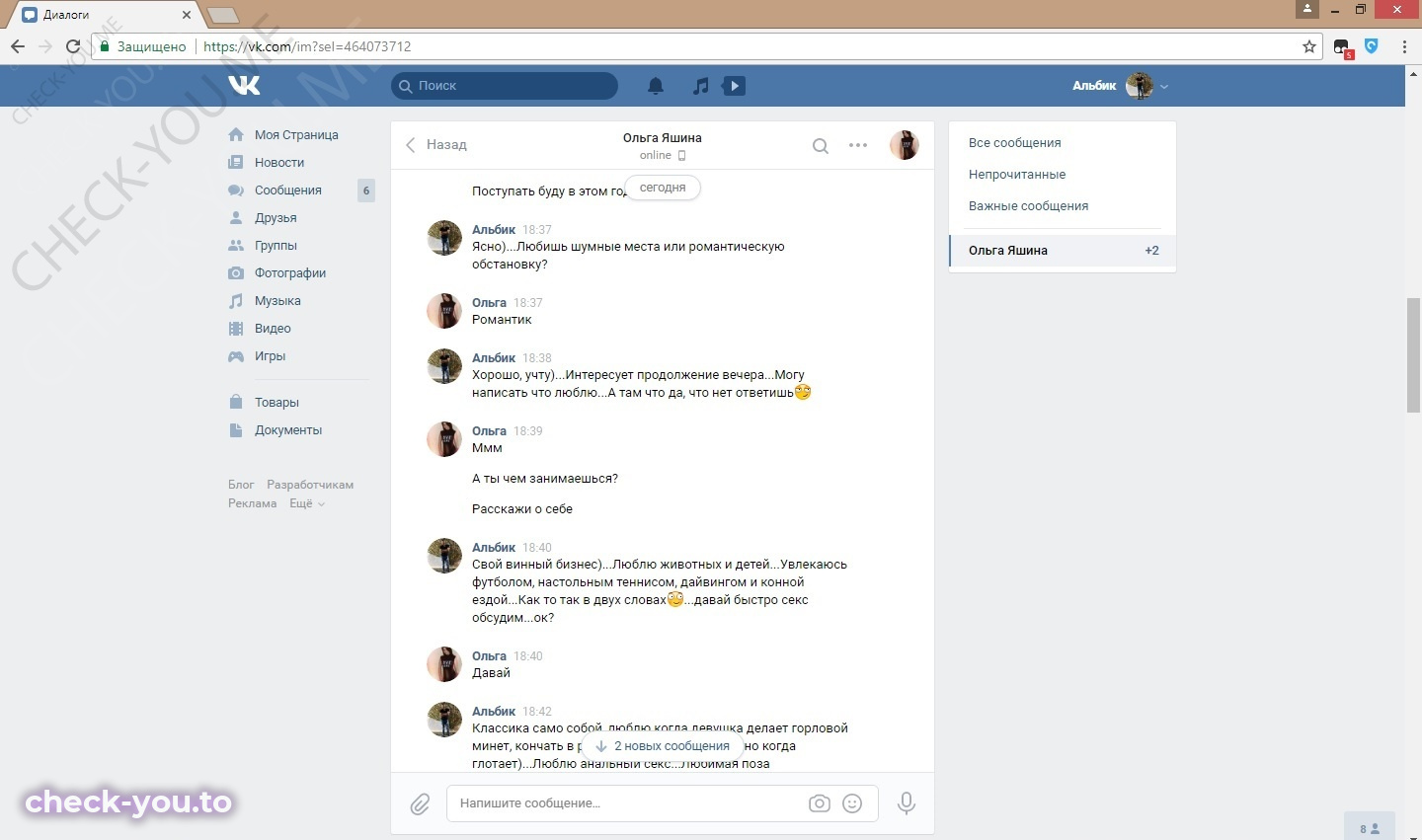Click the blue shield extension icon
1422x840 pixels.
click(1372, 45)
